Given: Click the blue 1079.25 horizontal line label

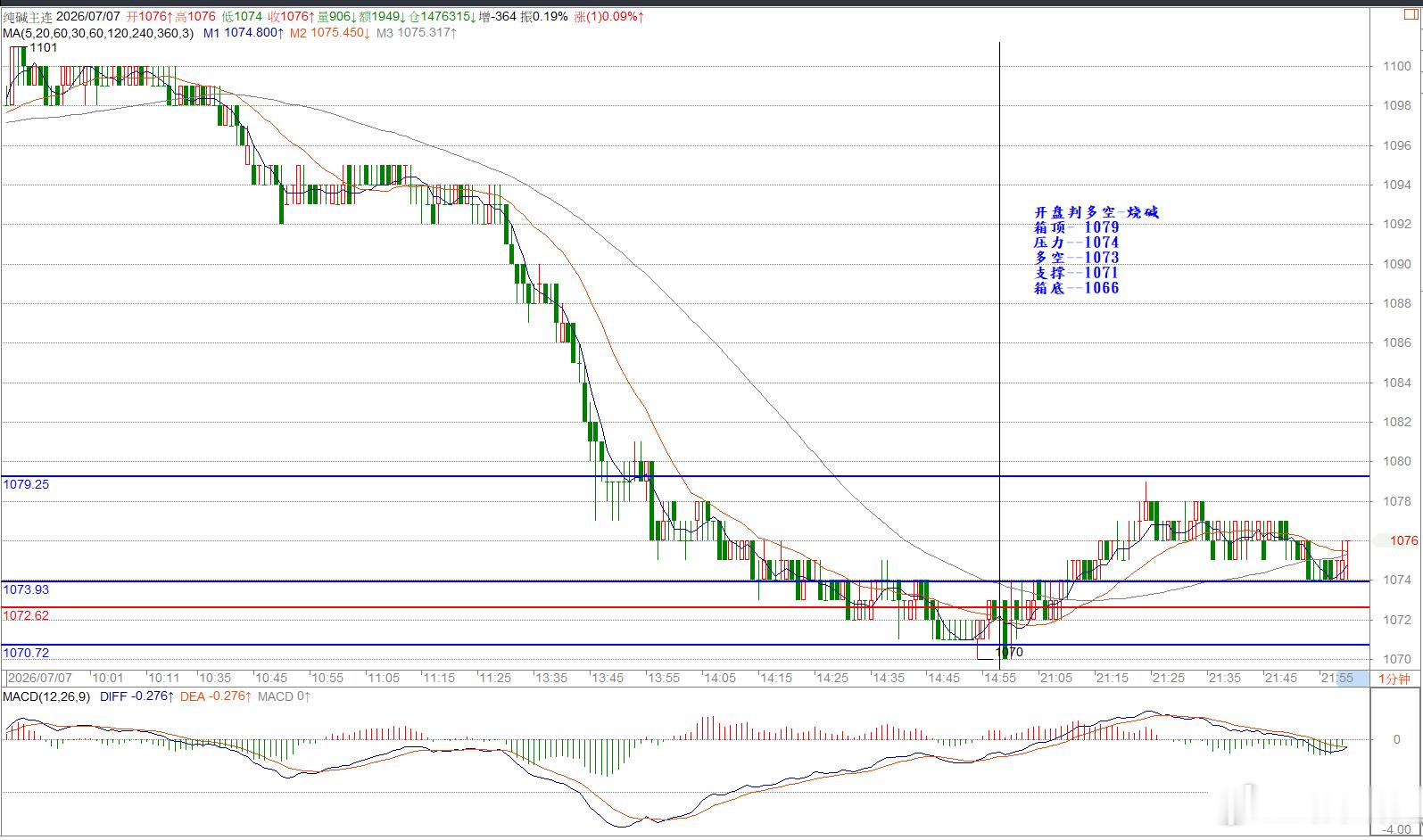Looking at the screenshot, I should pos(26,484).
